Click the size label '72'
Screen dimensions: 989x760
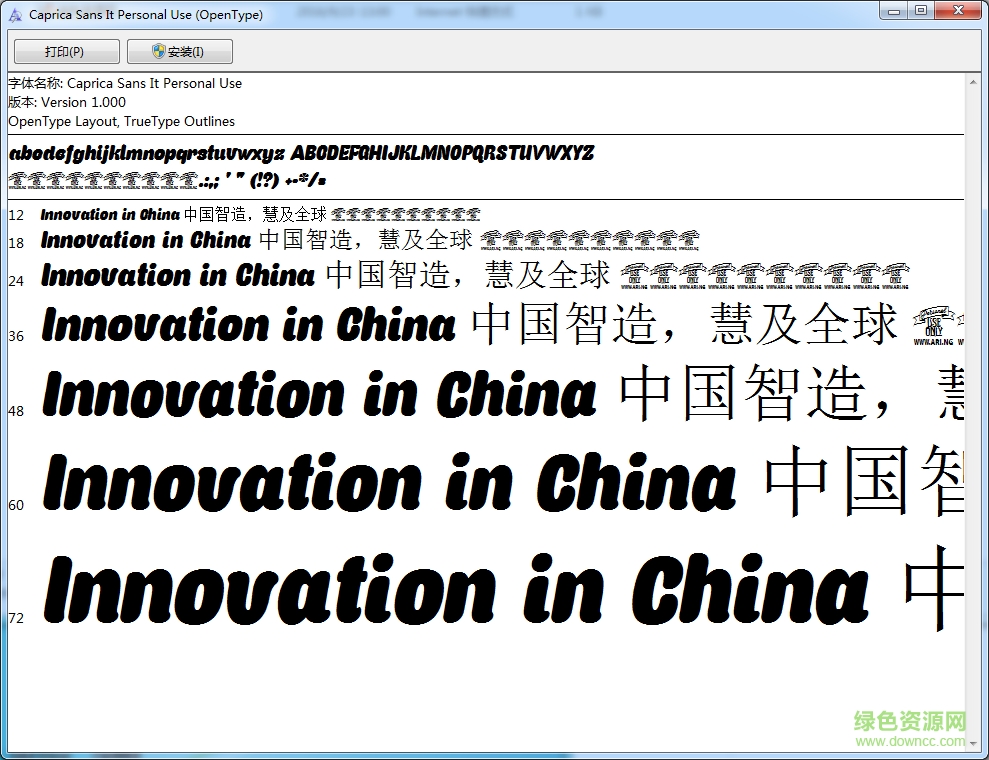(x=16, y=618)
